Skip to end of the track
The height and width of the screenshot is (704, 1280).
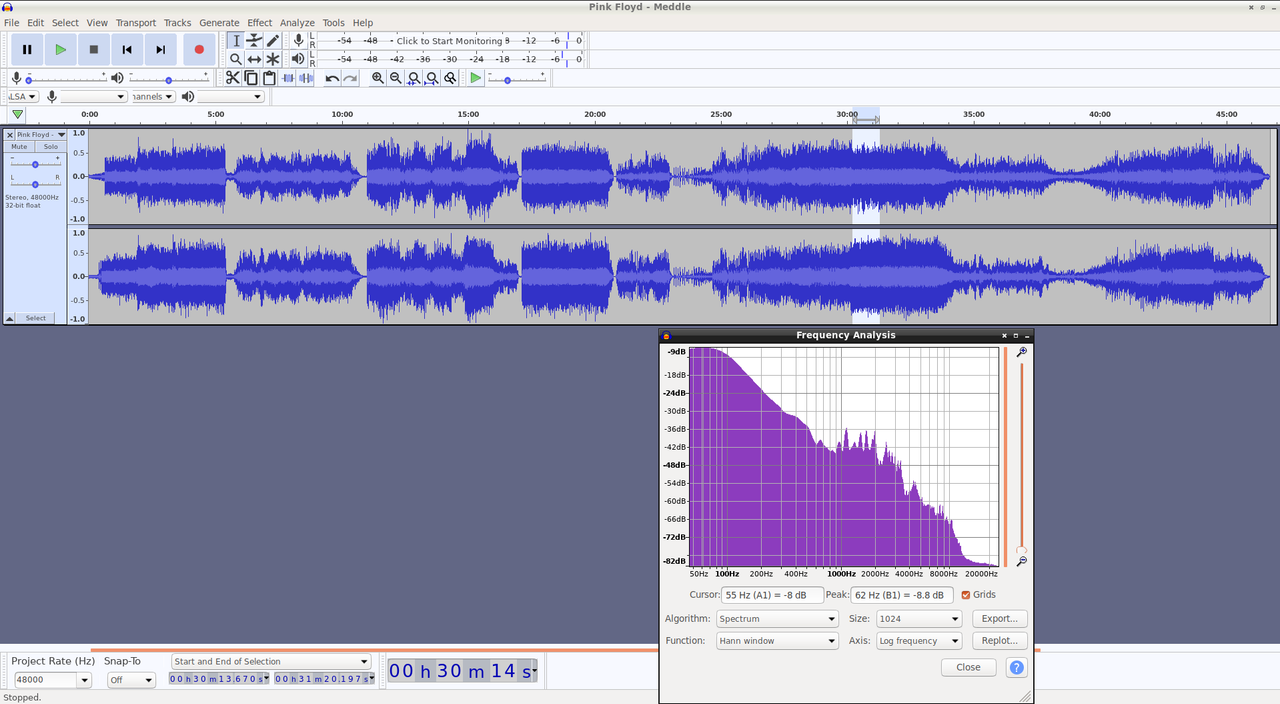tap(160, 49)
